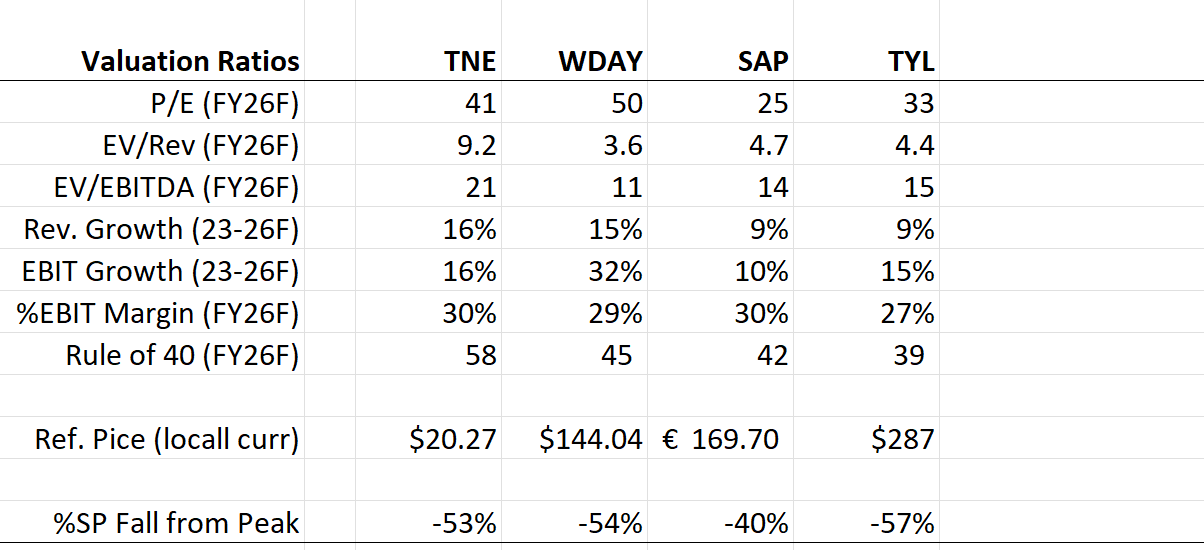Click the SAP price cell € 169.70
Viewport: 1204px width, 550px height.
720,439
